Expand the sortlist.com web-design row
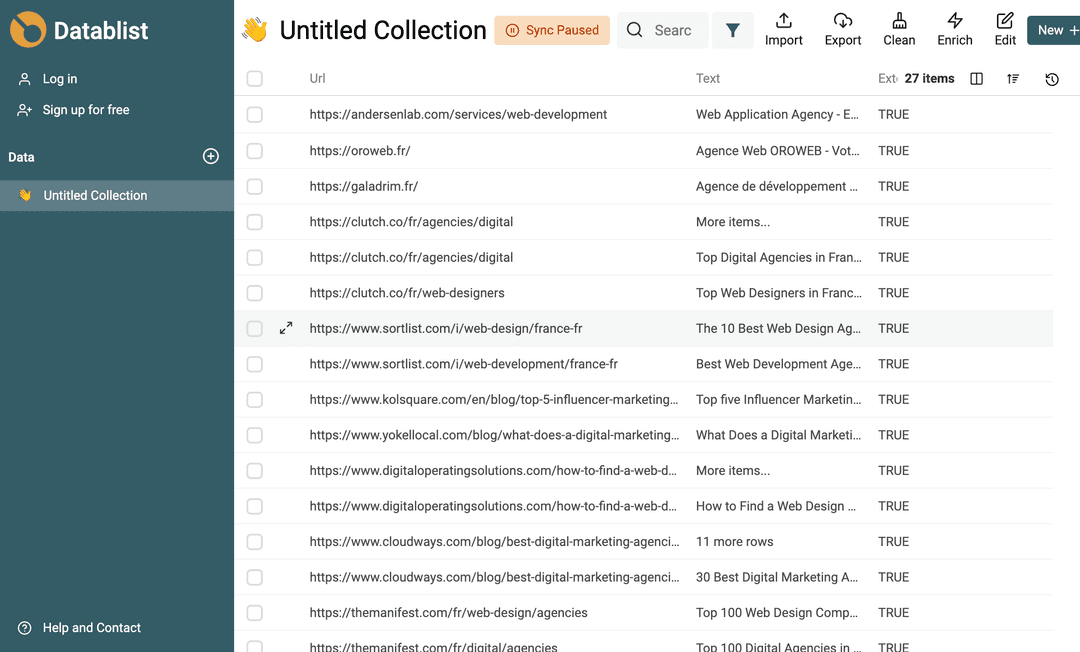This screenshot has height=652, width=1080. 287,327
